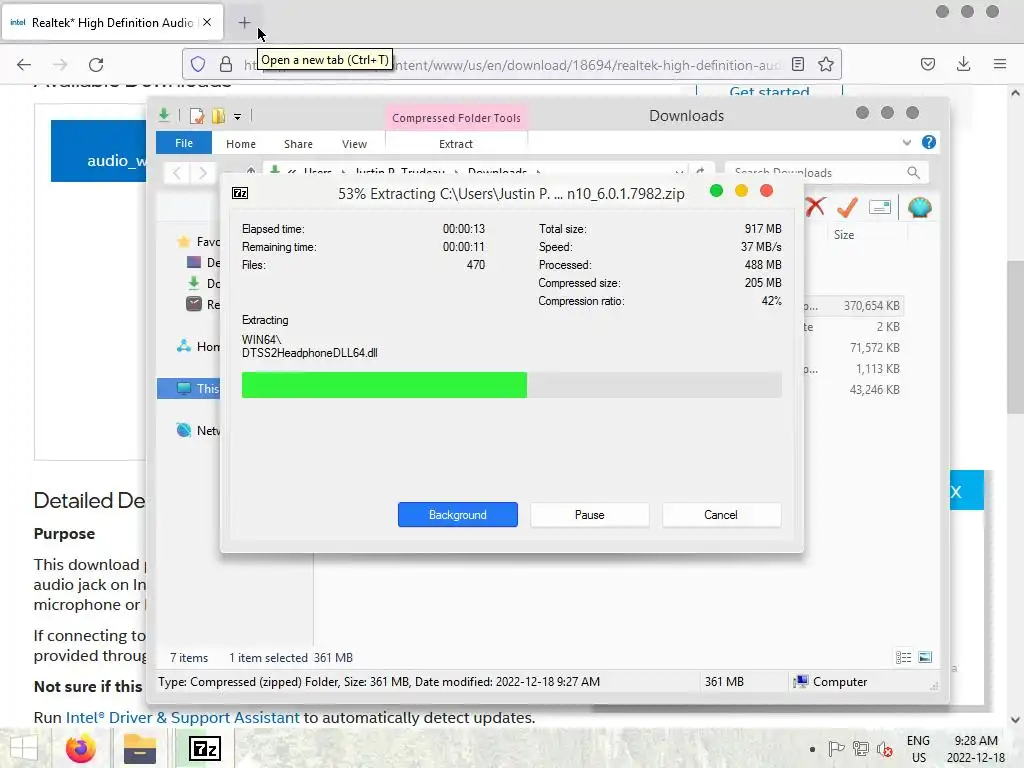1024x768 pixels.
Task: Show site security padlock info
Action: pyautogui.click(x=225, y=64)
